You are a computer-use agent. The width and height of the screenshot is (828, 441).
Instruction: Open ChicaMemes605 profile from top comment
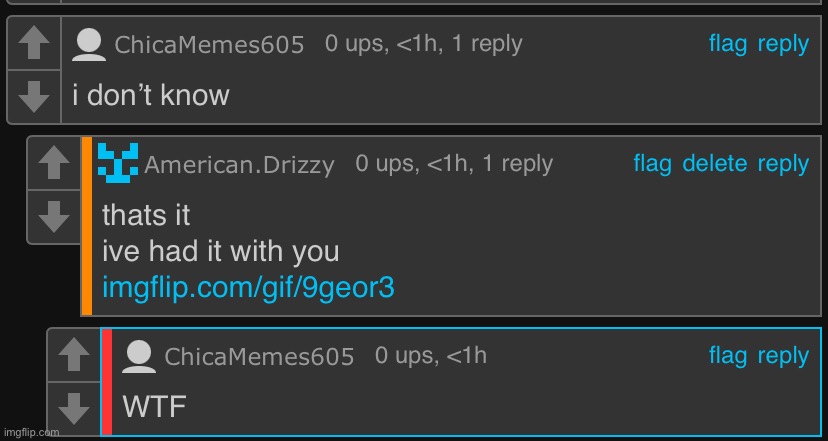click(x=209, y=45)
